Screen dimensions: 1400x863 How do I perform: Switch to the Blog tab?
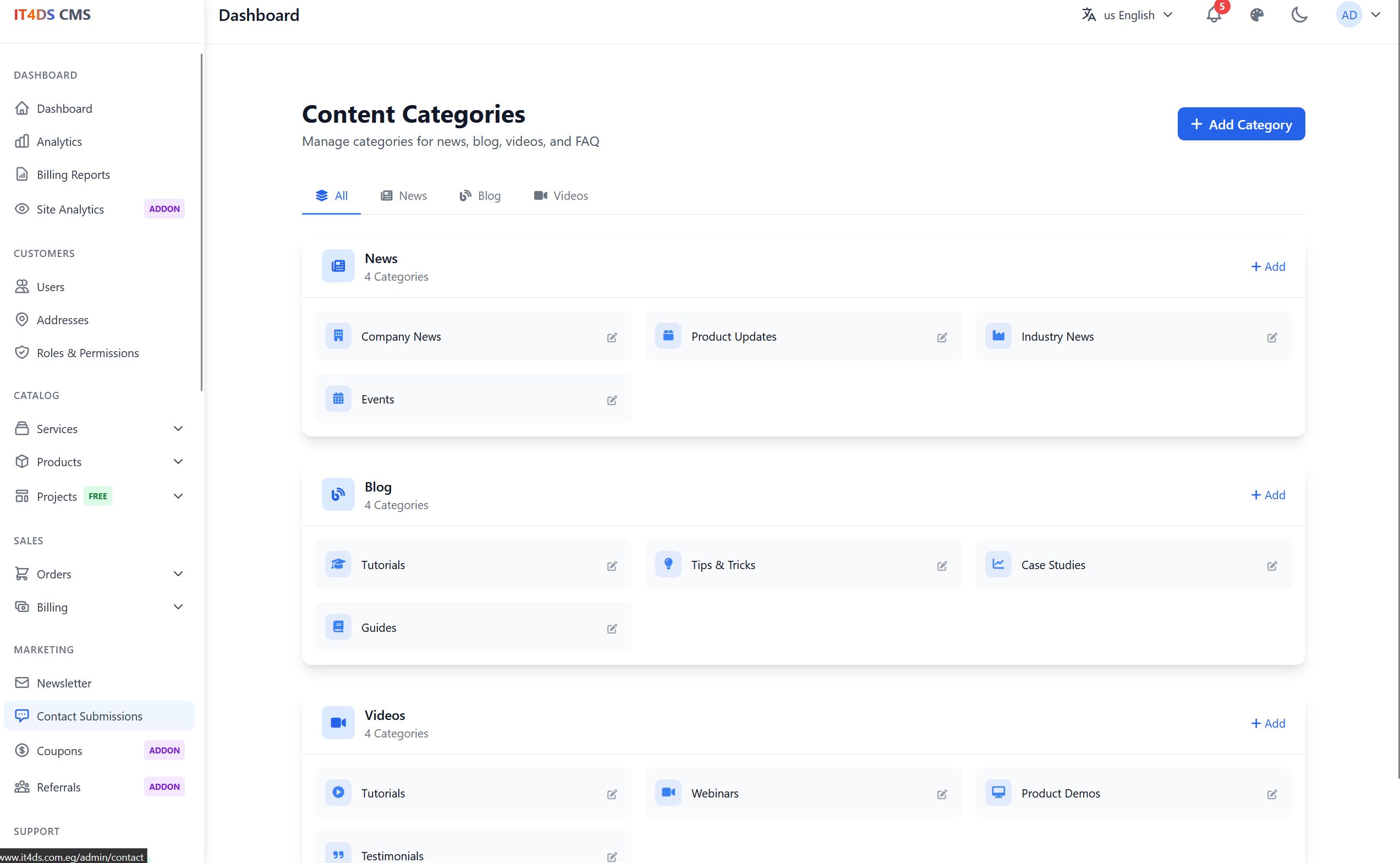coord(480,196)
